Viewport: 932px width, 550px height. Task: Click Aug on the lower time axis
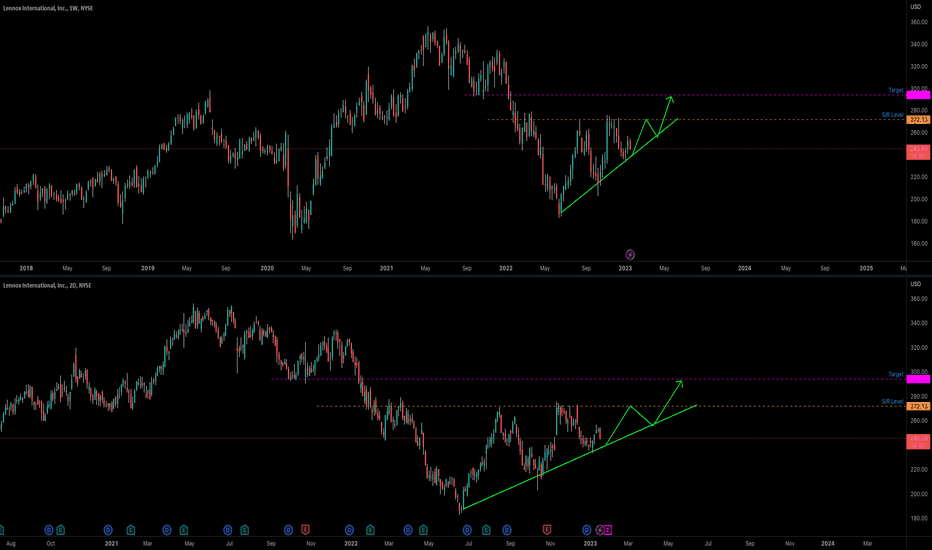coord(11,543)
